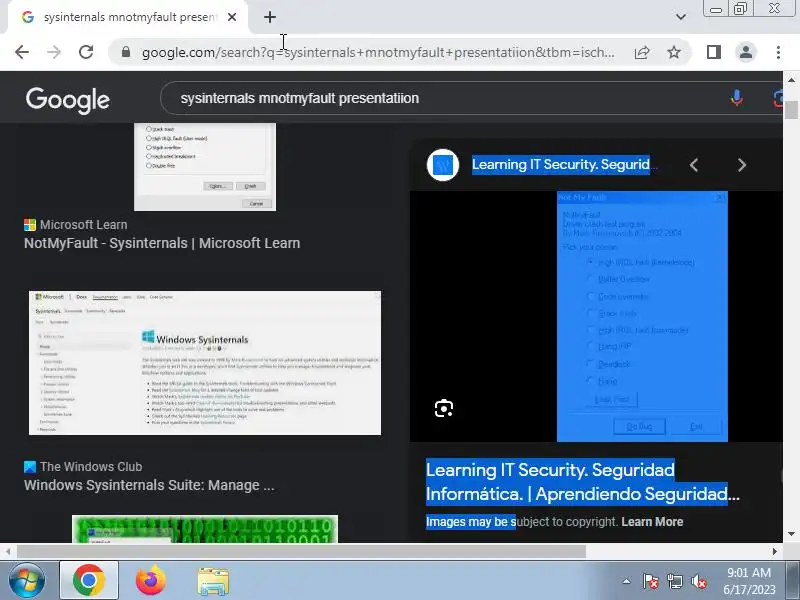Click the Learn More copyright link
The image size is (800, 600).
652,522
